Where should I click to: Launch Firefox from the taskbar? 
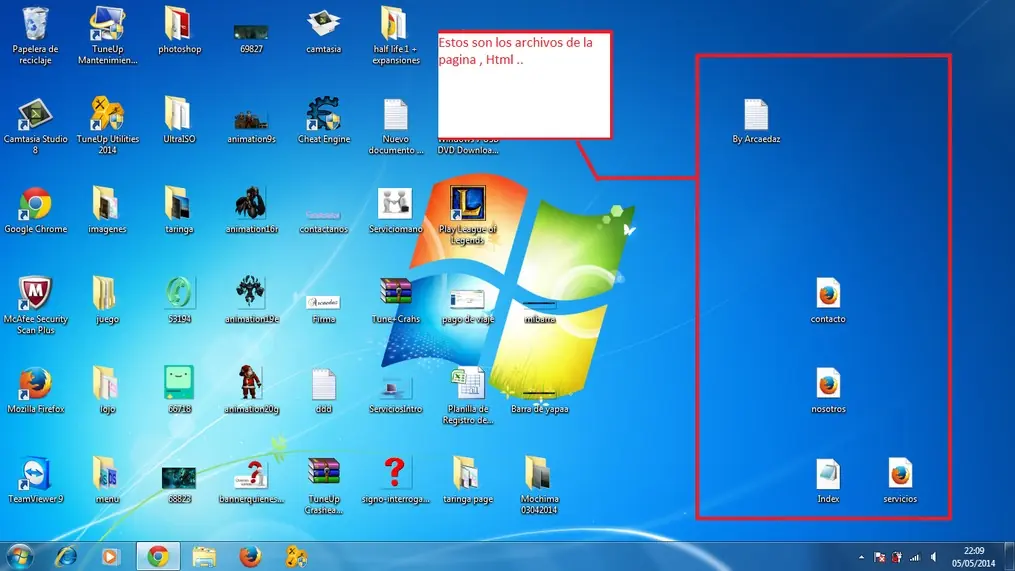[x=250, y=557]
